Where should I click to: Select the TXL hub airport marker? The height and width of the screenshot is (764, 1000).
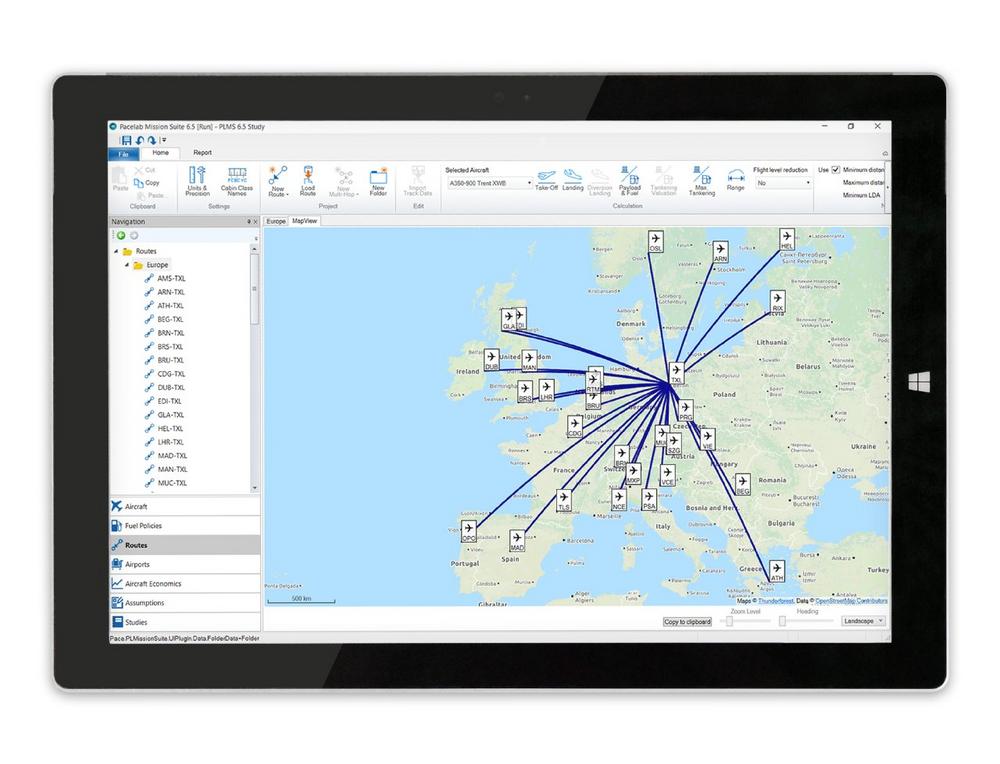(677, 373)
